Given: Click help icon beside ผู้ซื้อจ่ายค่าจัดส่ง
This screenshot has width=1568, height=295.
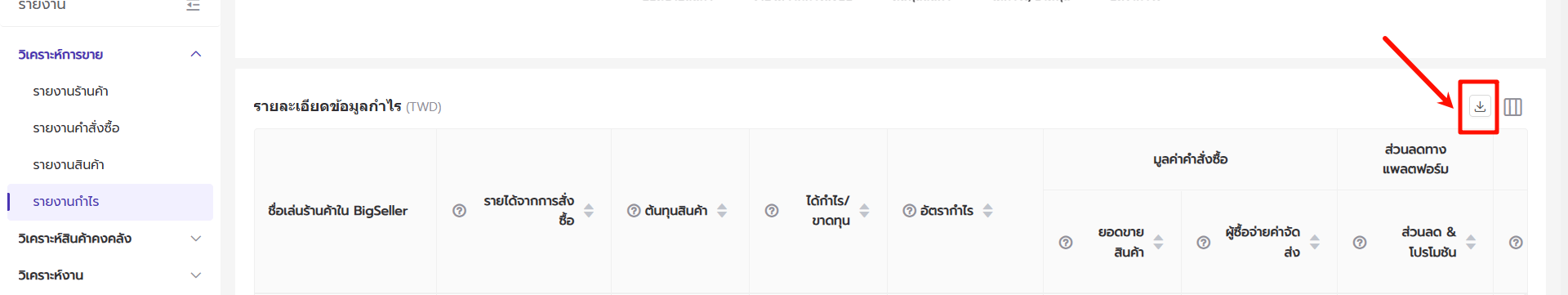Looking at the screenshot, I should coord(1203,243).
